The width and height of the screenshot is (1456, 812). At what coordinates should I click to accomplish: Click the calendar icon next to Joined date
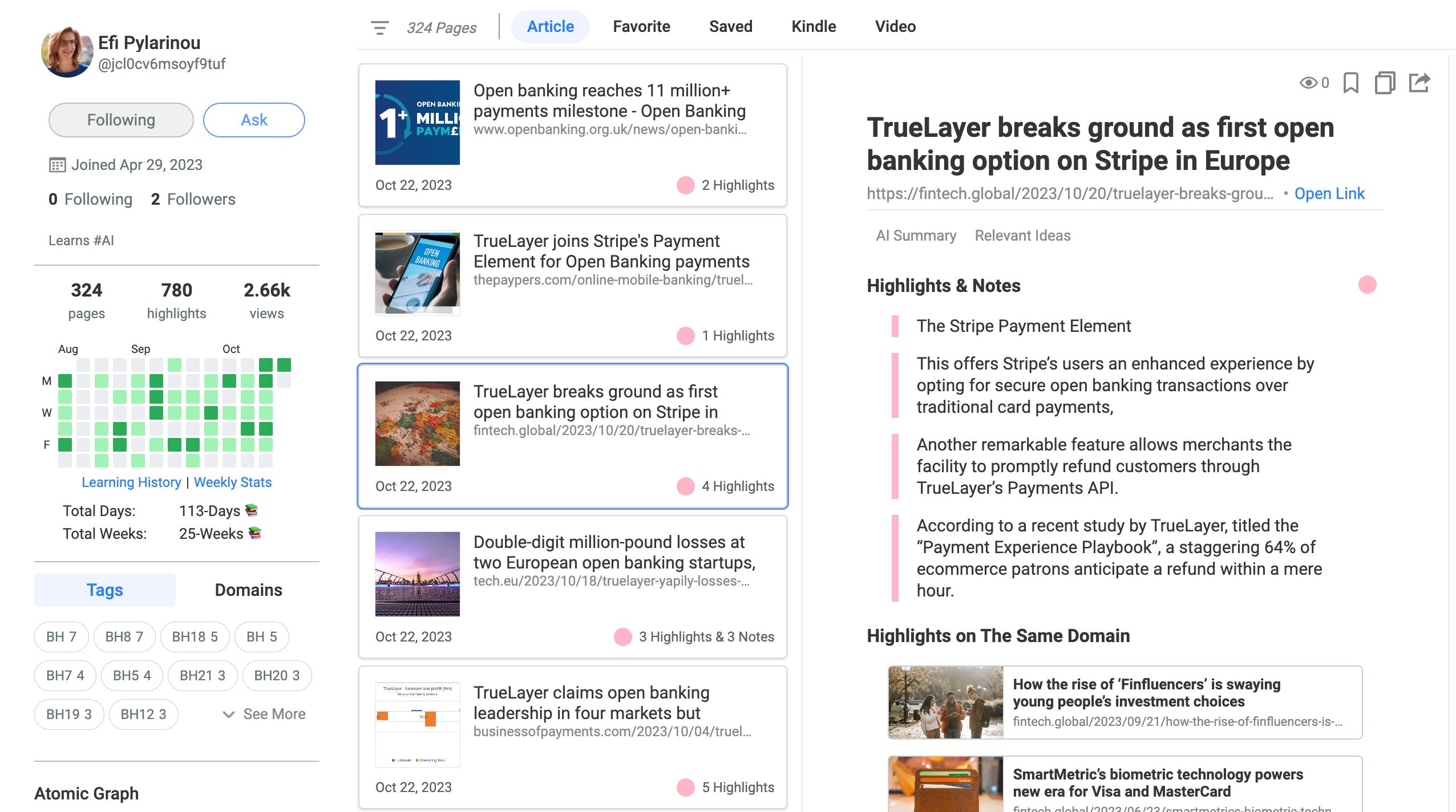57,165
